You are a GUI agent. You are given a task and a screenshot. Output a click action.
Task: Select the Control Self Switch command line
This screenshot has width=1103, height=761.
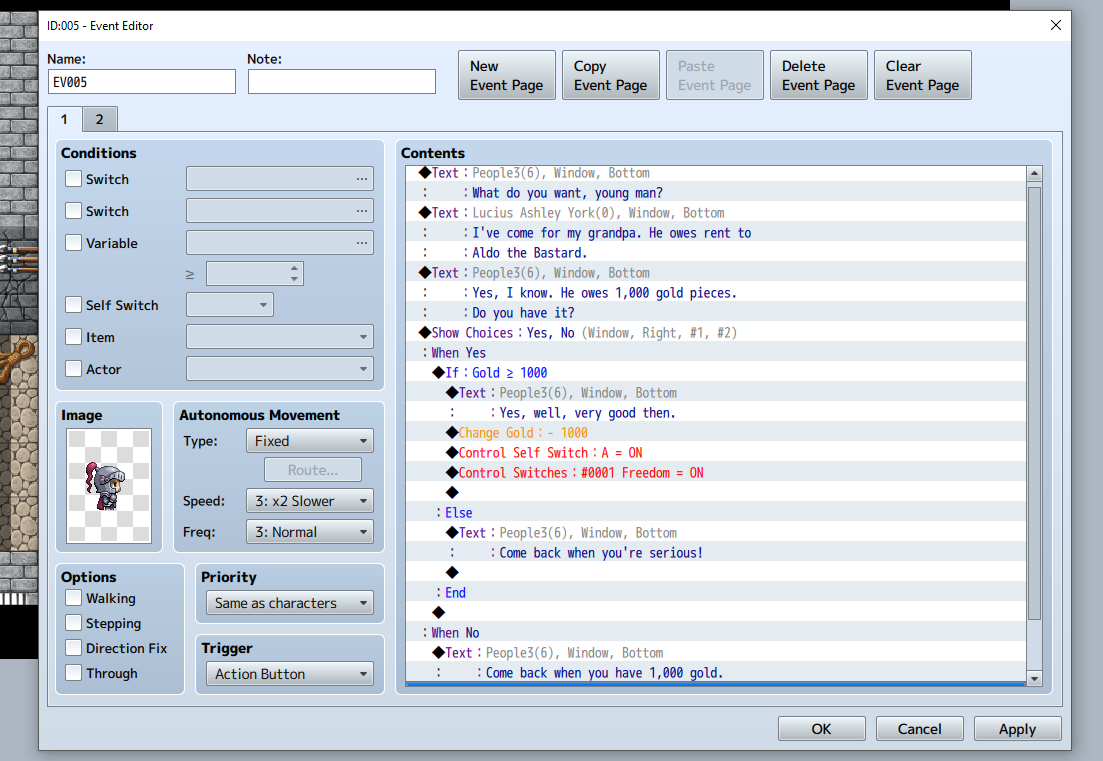click(549, 453)
